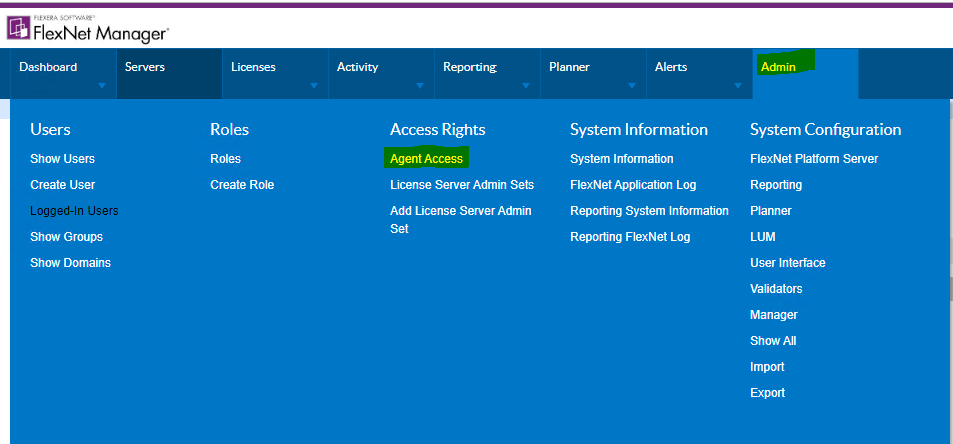The width and height of the screenshot is (953, 444).
Task: Select Show Users under Users
Action: (63, 159)
